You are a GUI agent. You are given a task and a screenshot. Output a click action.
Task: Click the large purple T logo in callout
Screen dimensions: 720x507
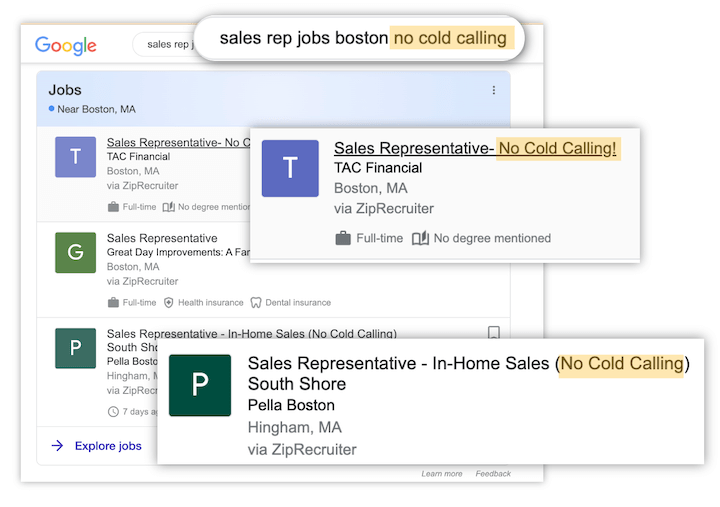290,168
